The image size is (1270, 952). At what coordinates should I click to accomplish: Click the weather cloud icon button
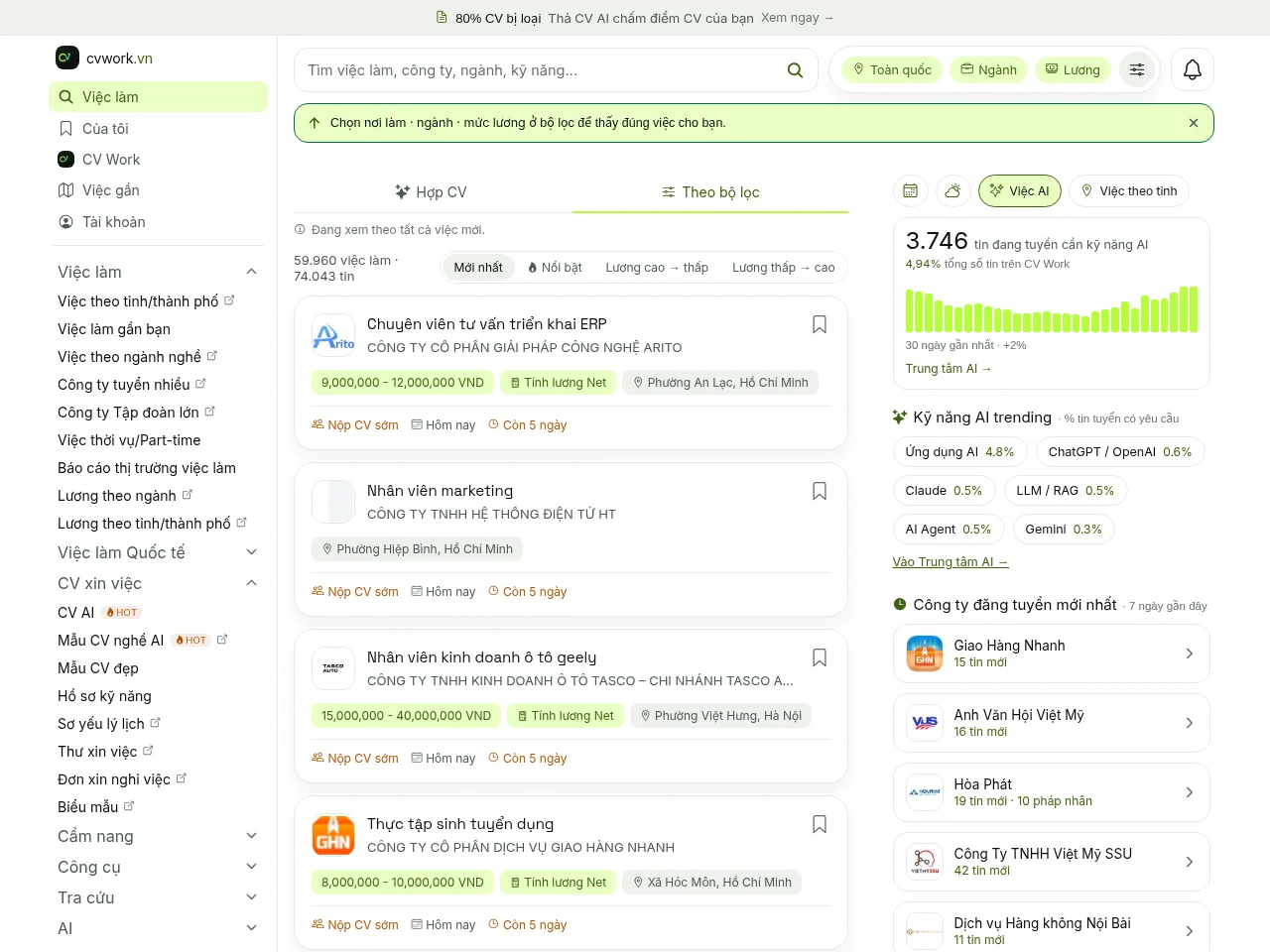click(952, 191)
